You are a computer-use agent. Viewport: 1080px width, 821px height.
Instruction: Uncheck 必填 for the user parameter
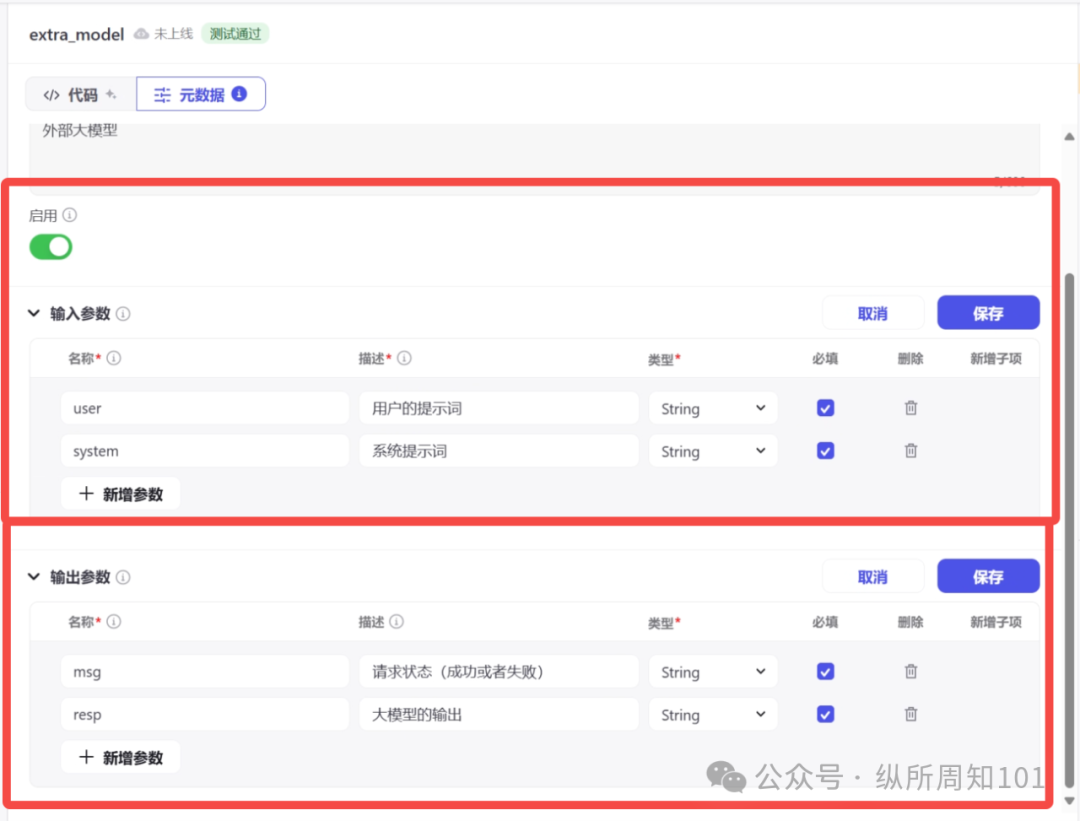825,408
